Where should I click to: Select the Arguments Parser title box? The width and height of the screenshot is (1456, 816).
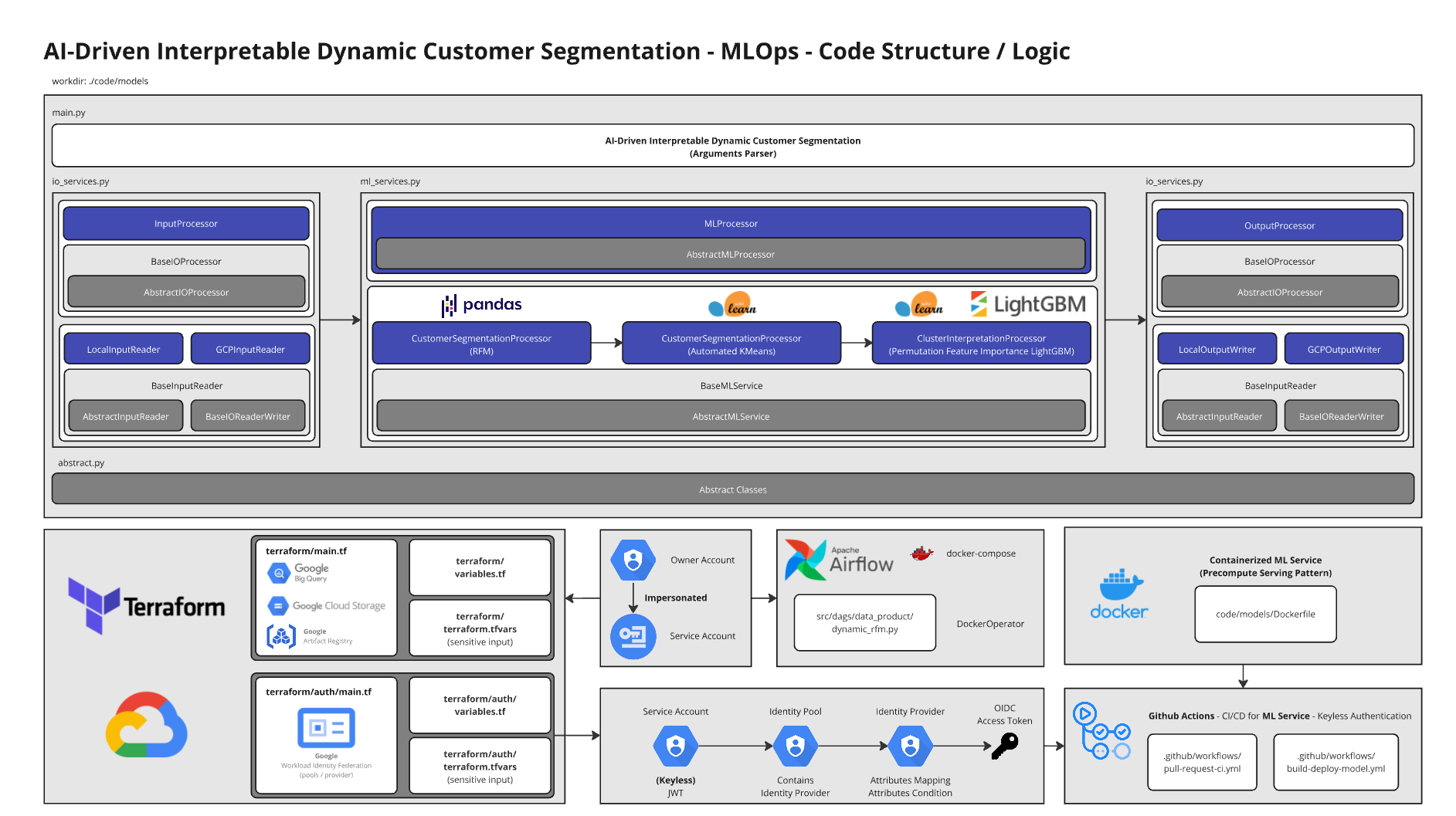tap(733, 146)
